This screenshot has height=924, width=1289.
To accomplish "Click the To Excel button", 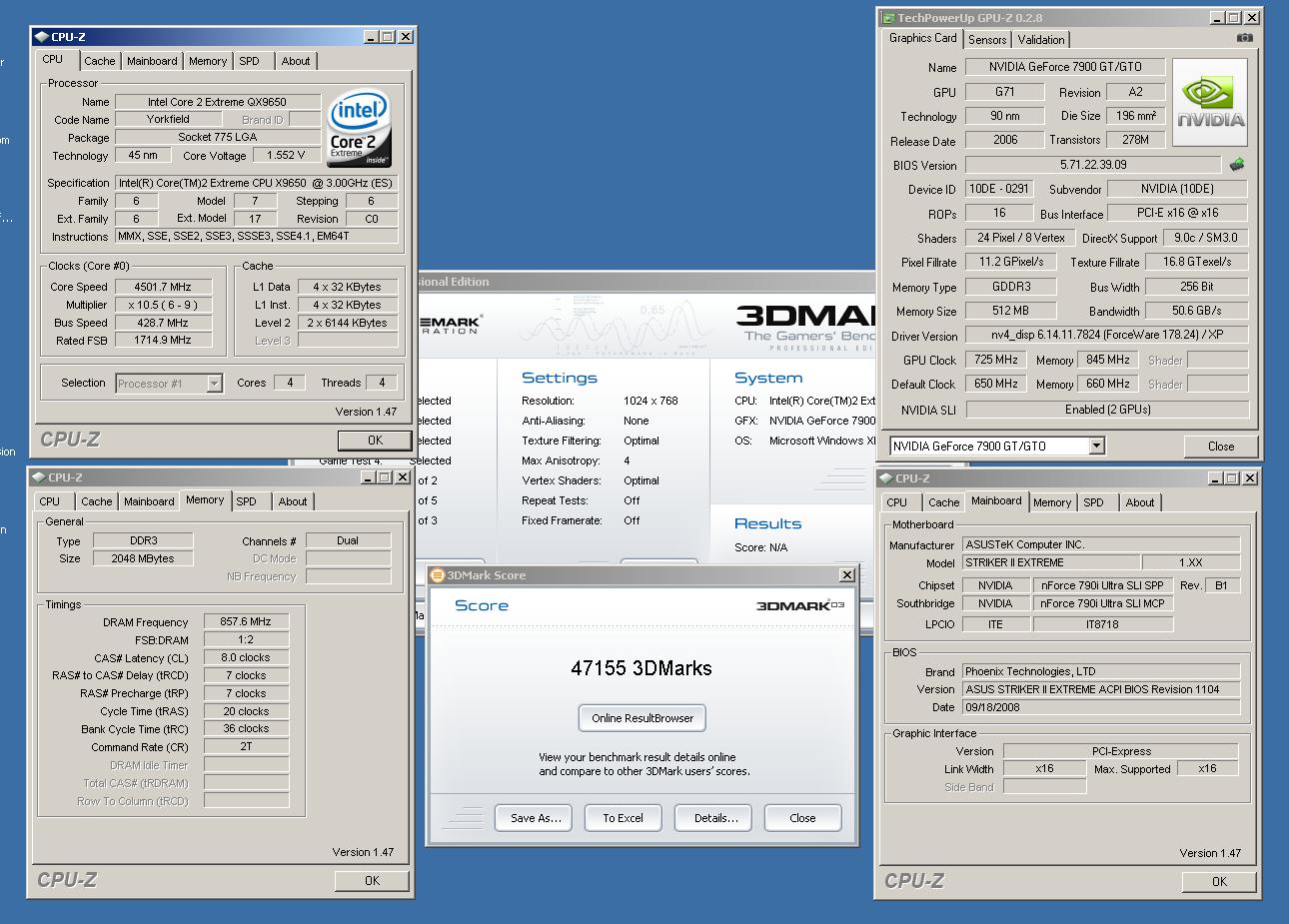I will 623,818.
